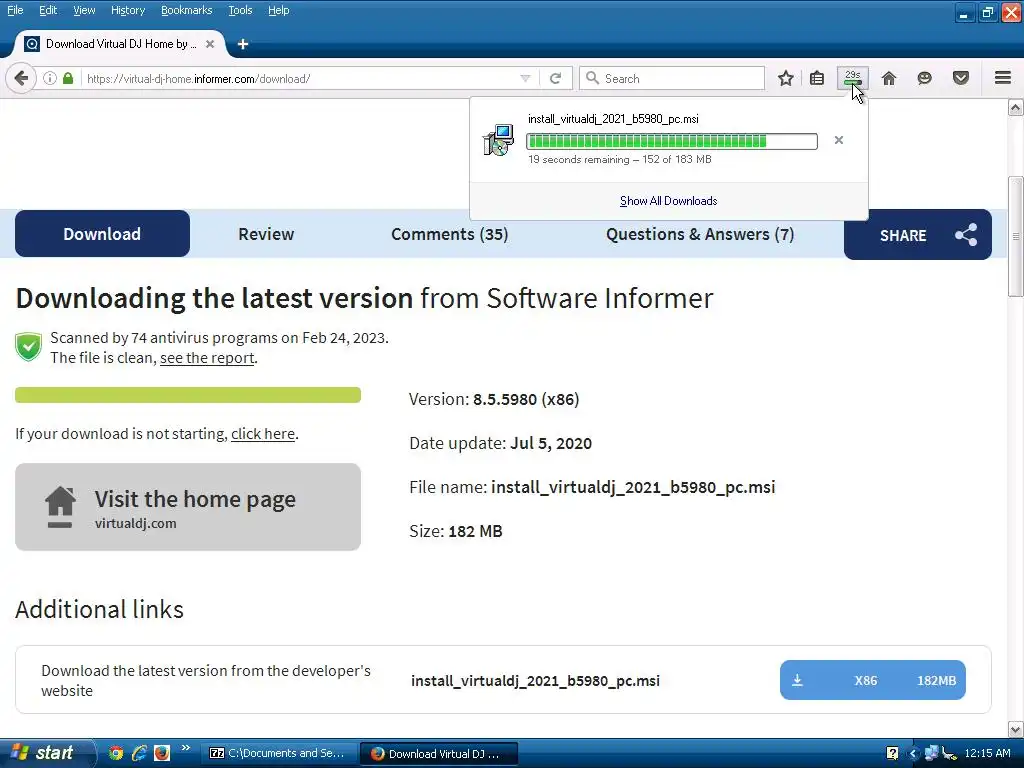This screenshot has height=768, width=1024.
Task: Click the taskbar clock showing 12:15 AM
Action: click(987, 753)
